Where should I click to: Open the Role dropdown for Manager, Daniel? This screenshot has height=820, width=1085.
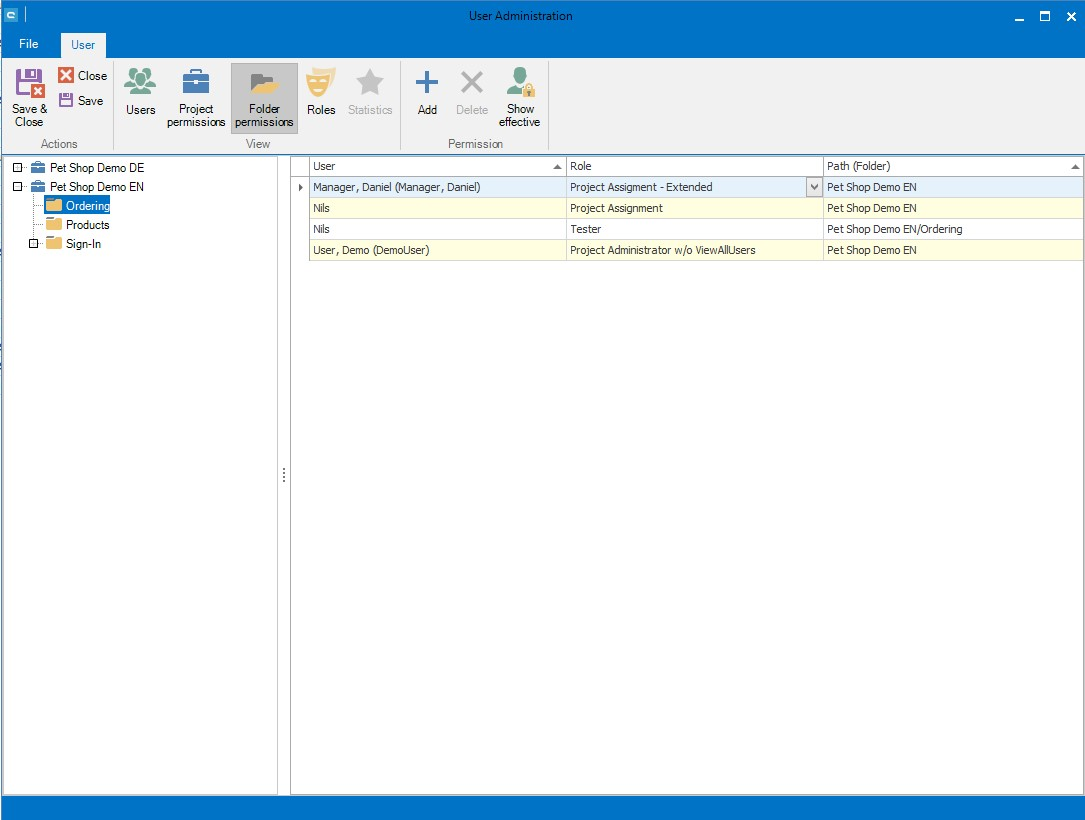814,187
